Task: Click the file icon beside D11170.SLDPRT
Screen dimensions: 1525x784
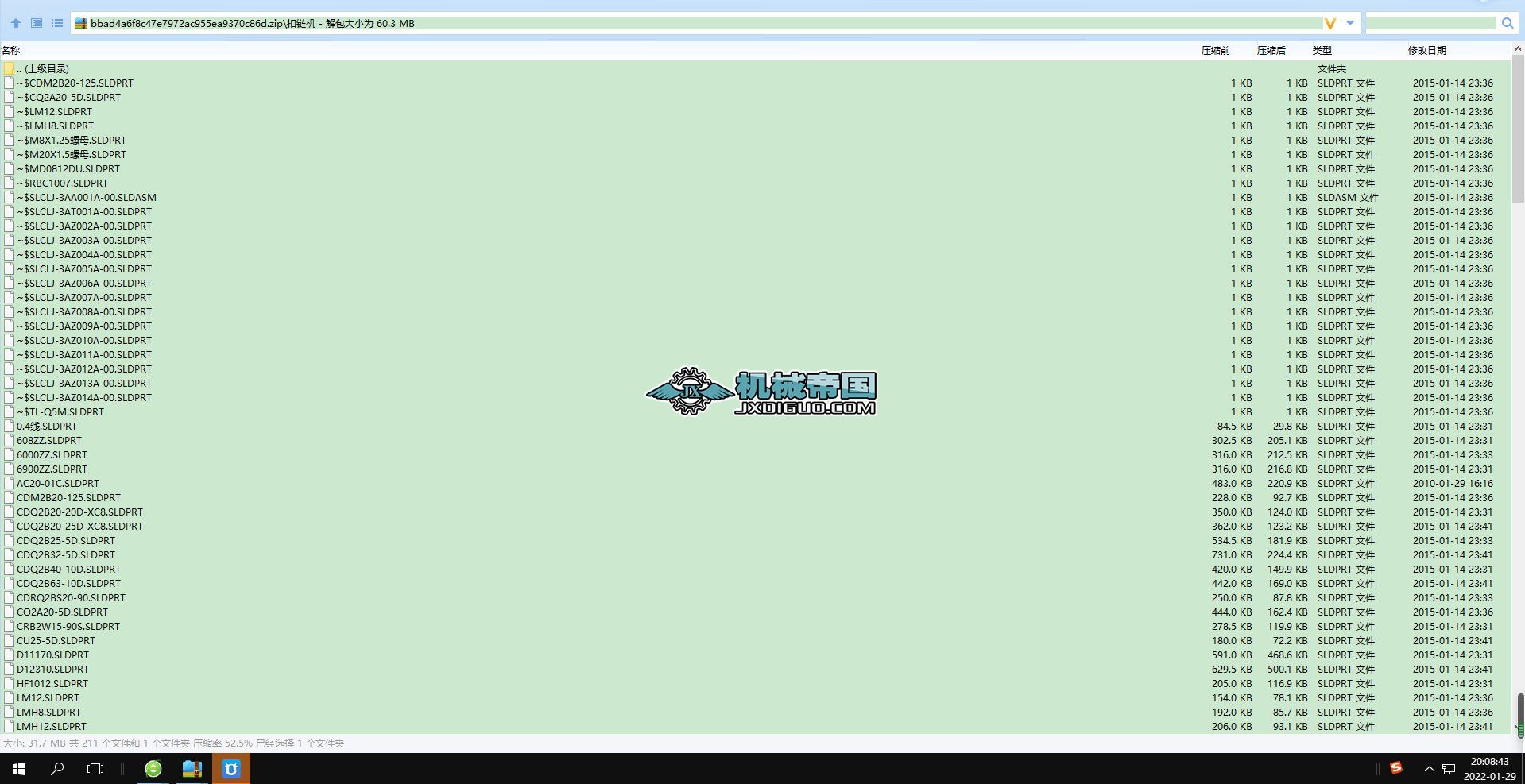Action: (9, 655)
